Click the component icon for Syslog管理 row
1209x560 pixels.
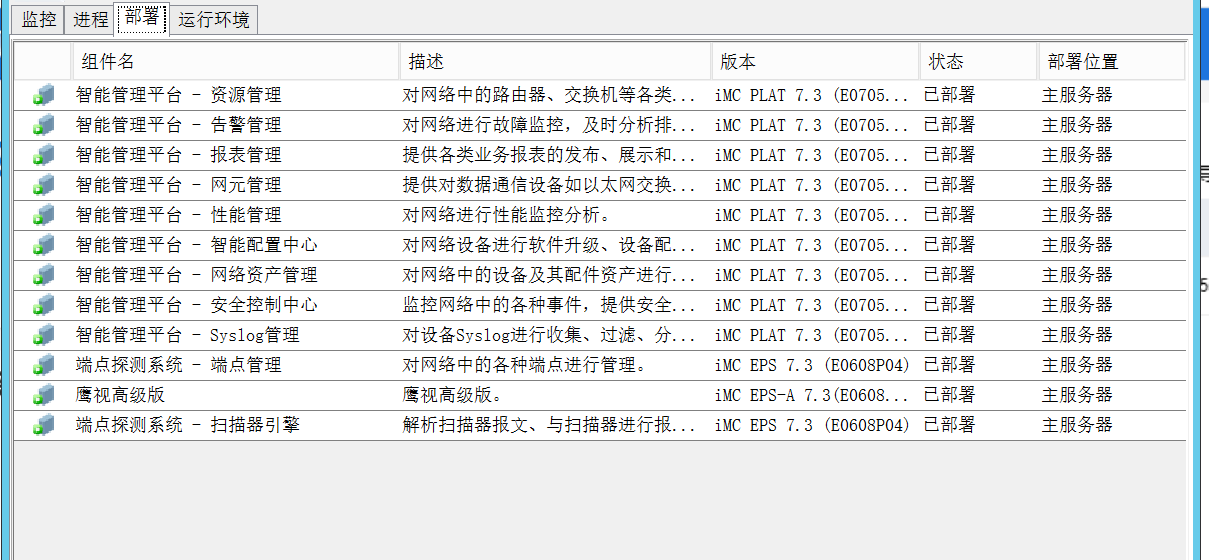[43, 335]
